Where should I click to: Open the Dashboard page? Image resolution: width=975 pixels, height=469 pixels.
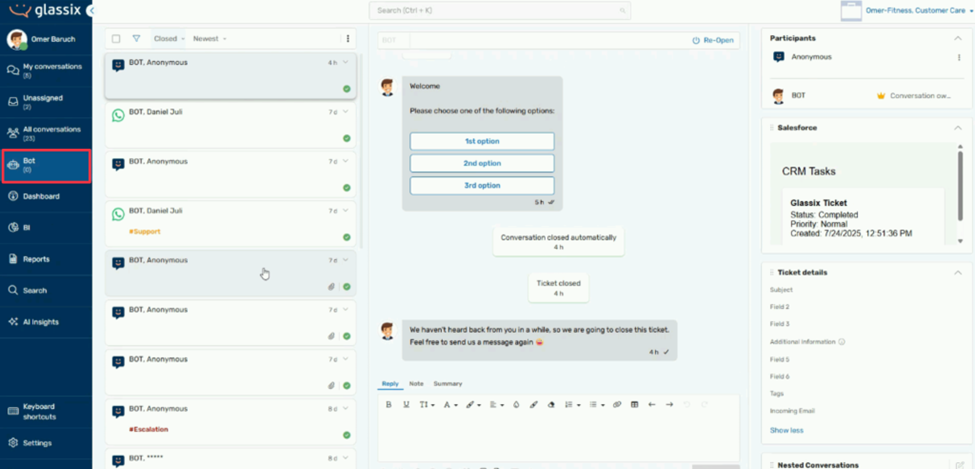45,197
